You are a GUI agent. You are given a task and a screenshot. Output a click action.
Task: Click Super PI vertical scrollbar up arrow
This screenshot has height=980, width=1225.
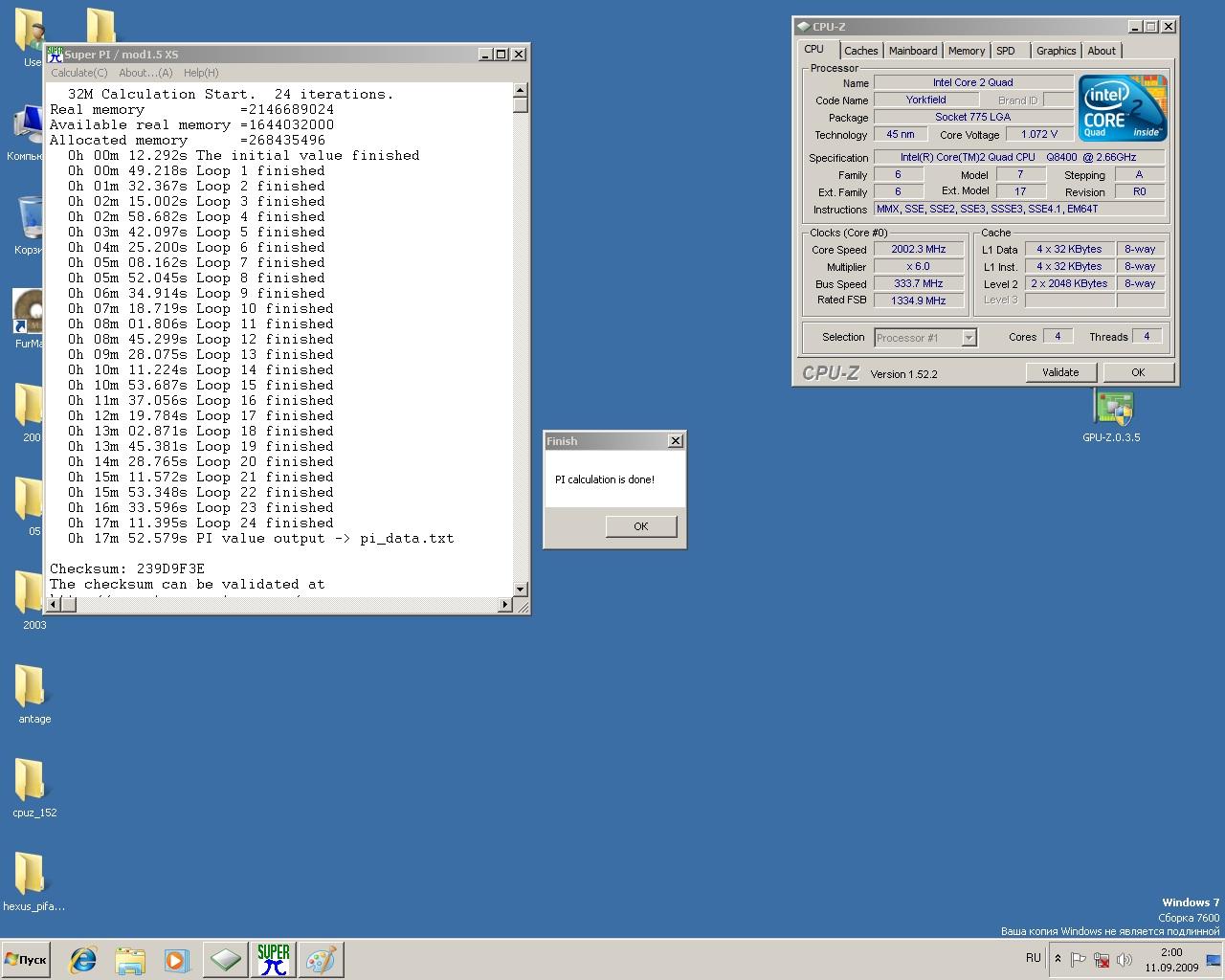[521, 90]
